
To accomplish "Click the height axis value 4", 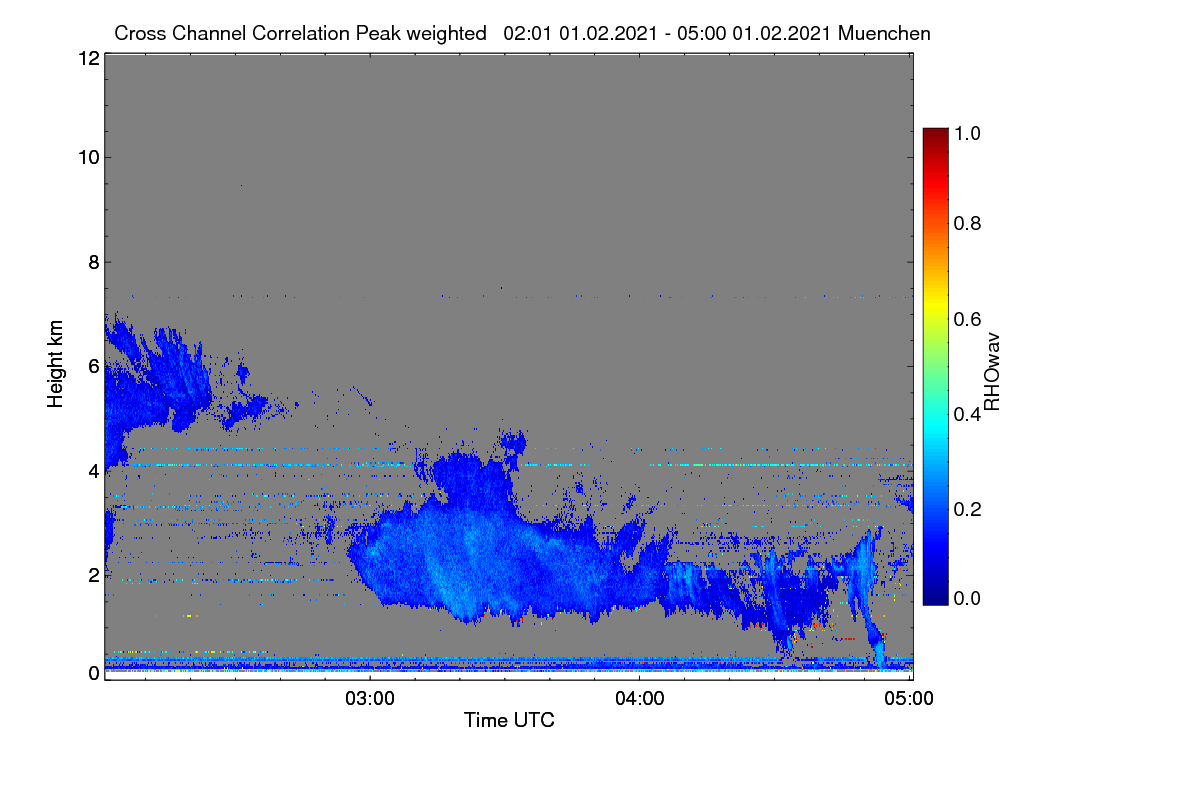I will pyautogui.click(x=93, y=471).
